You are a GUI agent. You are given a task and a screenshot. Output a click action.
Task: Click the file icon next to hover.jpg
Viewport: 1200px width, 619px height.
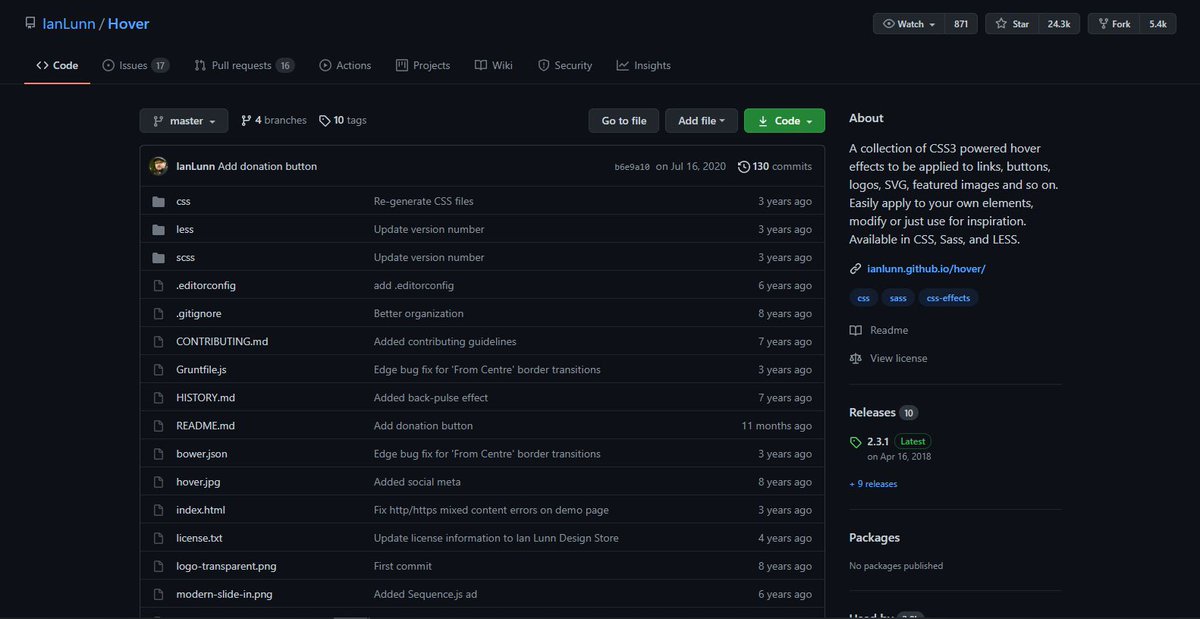tap(158, 481)
